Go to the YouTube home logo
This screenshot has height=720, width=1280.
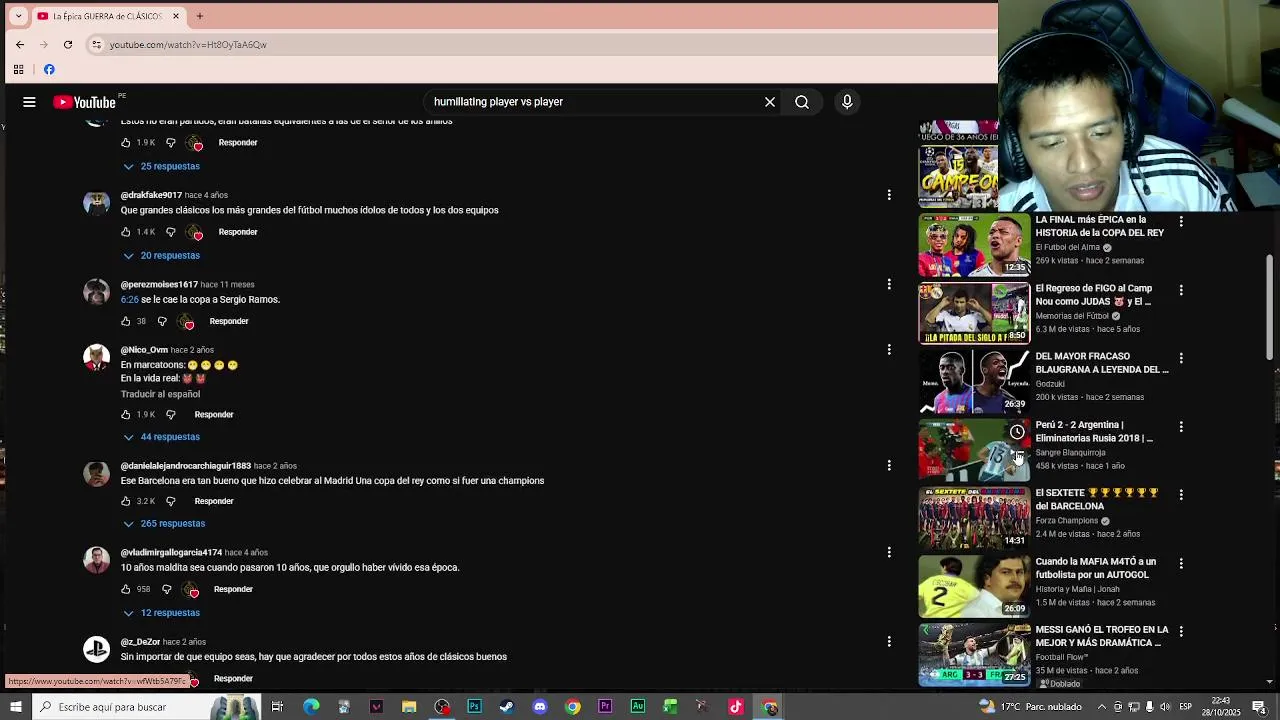[85, 102]
